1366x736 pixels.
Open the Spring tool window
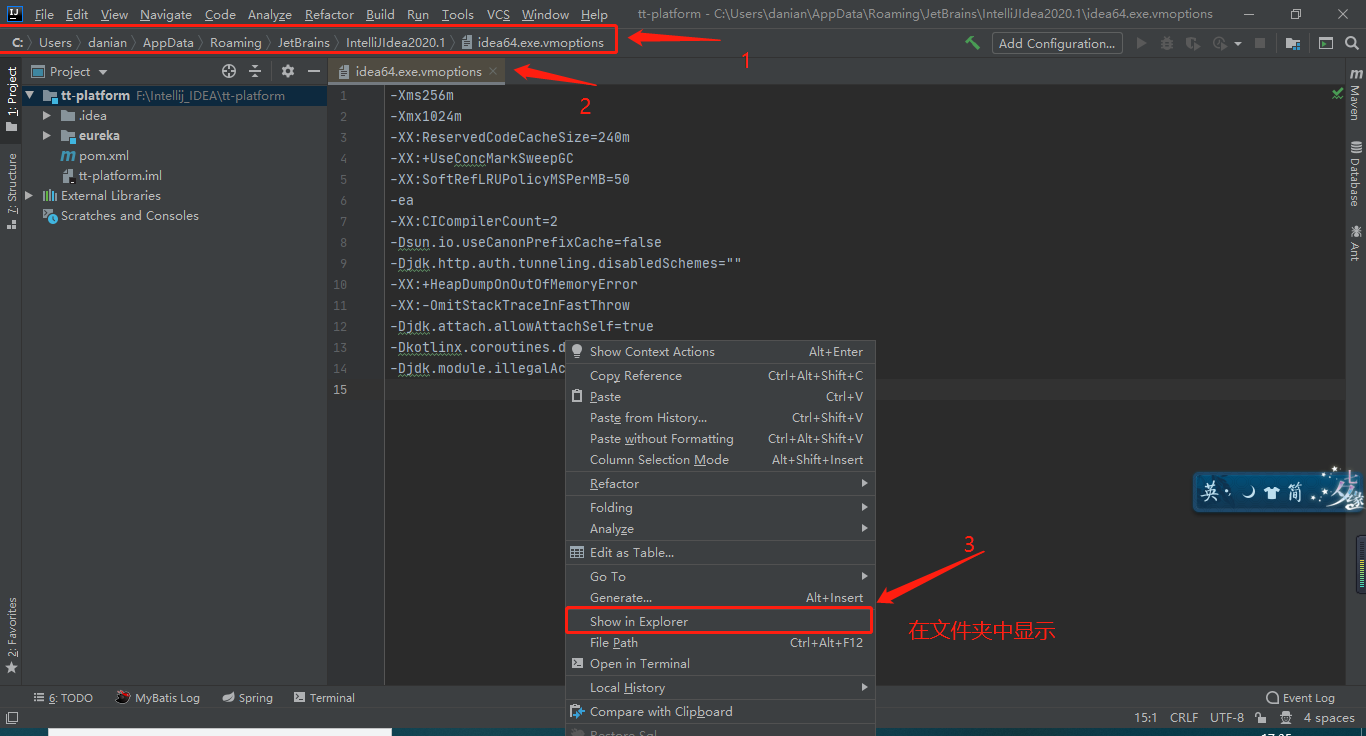tap(247, 698)
